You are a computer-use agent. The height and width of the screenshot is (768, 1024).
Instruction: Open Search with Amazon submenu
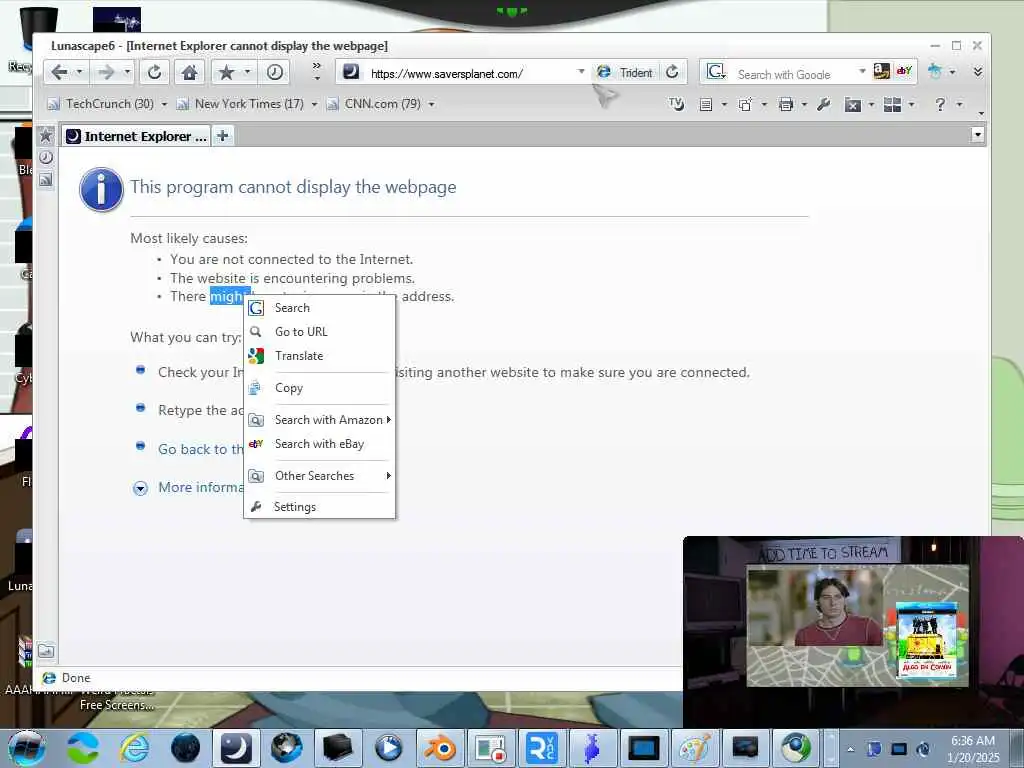pyautogui.click(x=319, y=420)
